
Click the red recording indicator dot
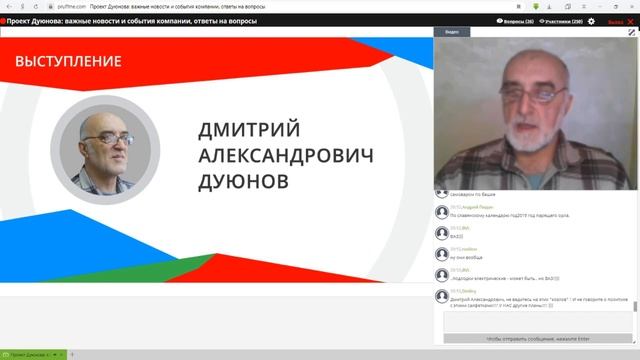tap(3, 21)
